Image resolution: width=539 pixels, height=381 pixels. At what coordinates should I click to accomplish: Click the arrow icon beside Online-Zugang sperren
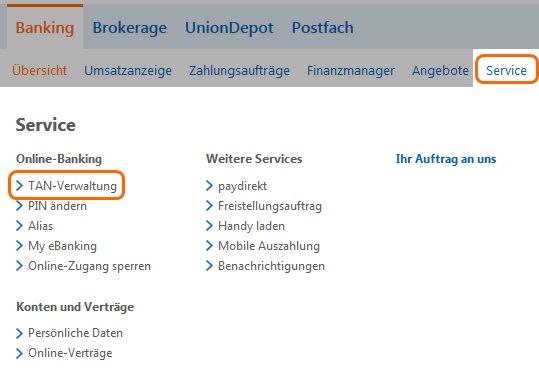coord(20,265)
